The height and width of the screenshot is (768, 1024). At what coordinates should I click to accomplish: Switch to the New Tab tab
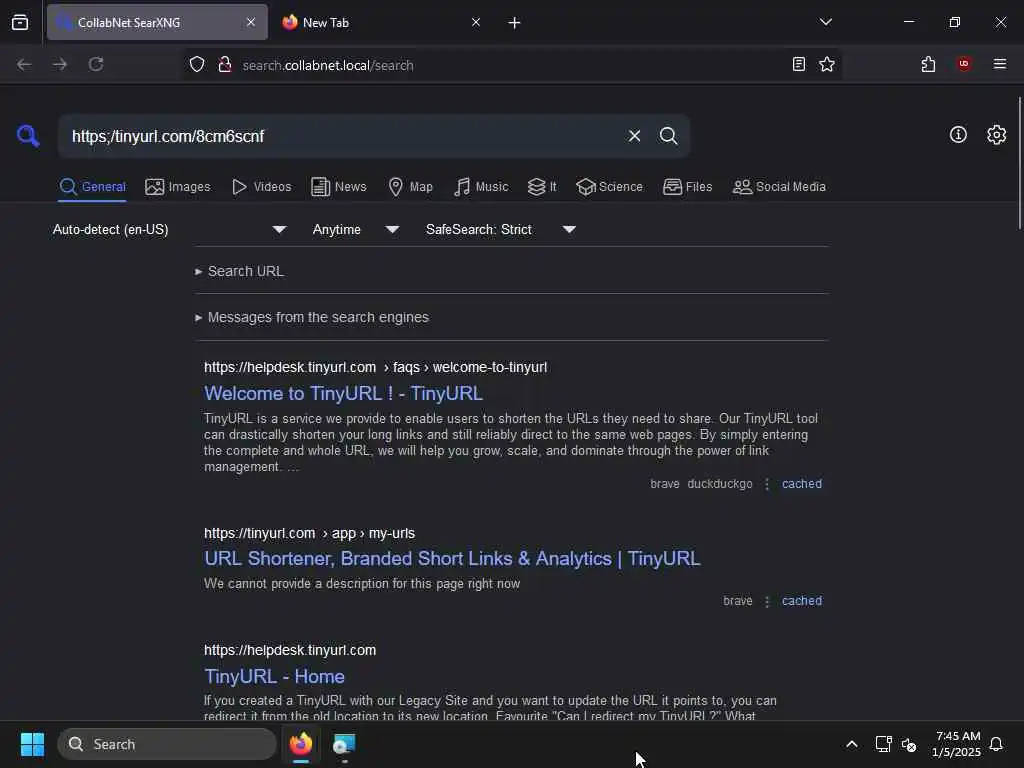tap(382, 22)
